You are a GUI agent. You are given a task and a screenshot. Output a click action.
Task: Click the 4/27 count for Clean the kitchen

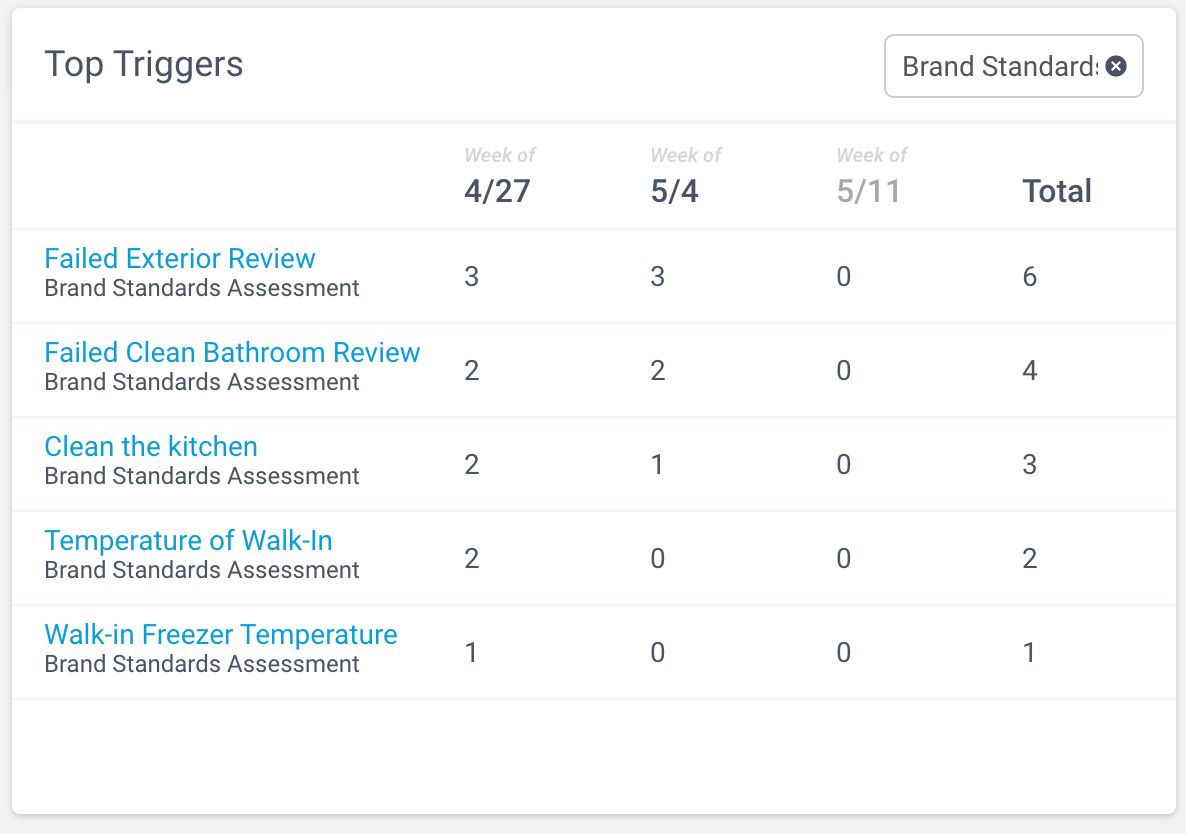[x=471, y=464]
